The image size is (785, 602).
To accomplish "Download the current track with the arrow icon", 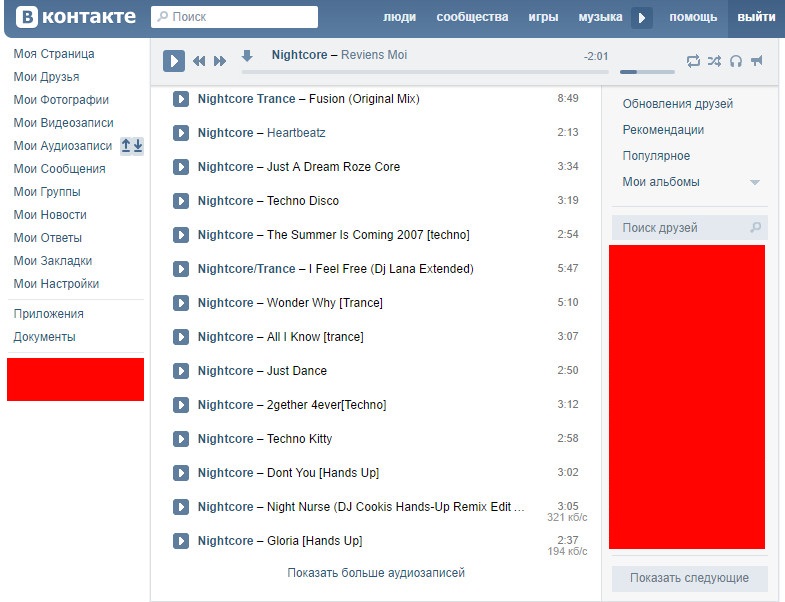I will pyautogui.click(x=247, y=56).
